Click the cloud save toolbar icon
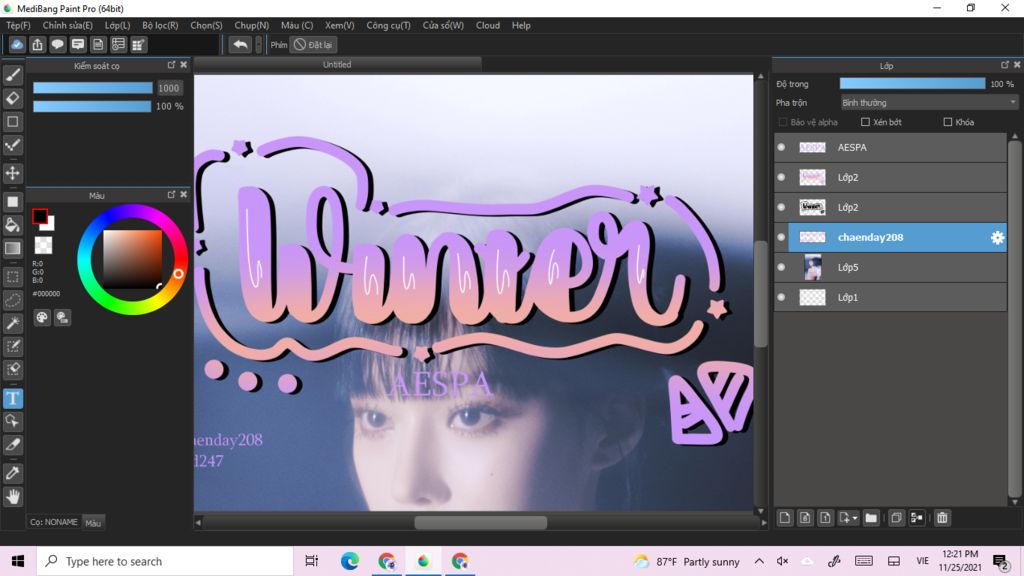 [17, 44]
